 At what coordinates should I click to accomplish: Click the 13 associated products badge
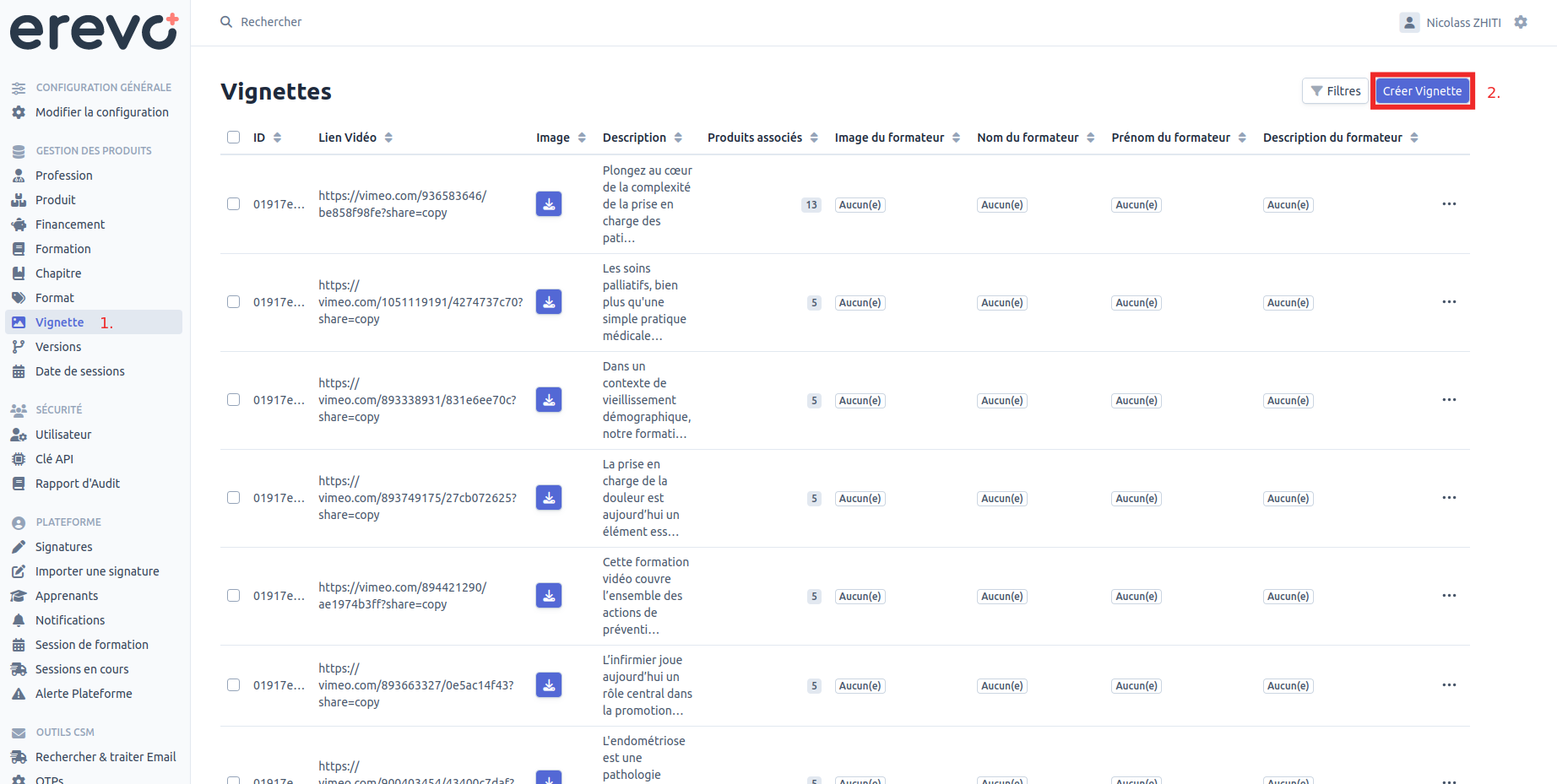811,204
